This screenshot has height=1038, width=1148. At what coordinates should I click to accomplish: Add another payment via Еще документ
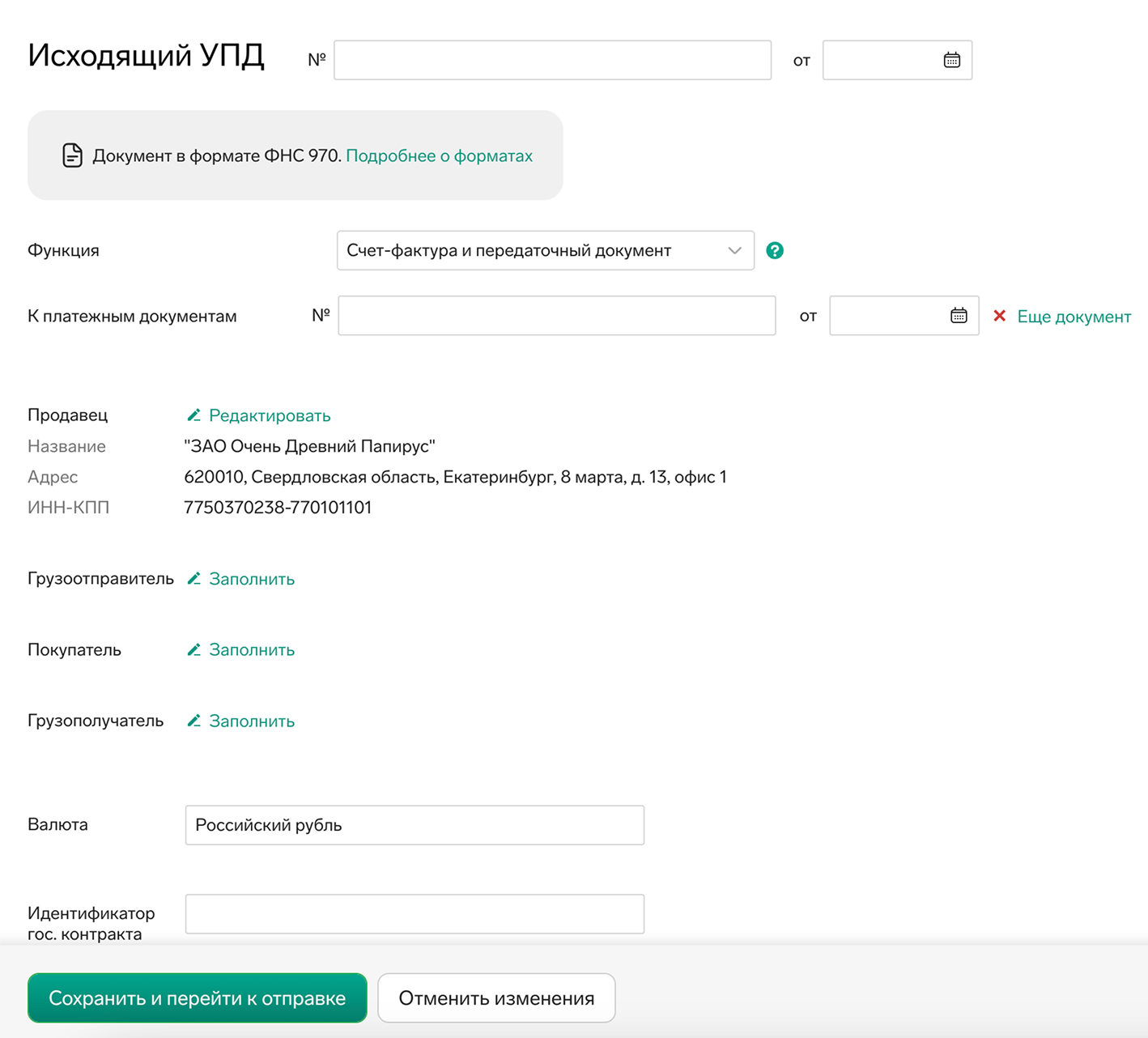point(1074,317)
